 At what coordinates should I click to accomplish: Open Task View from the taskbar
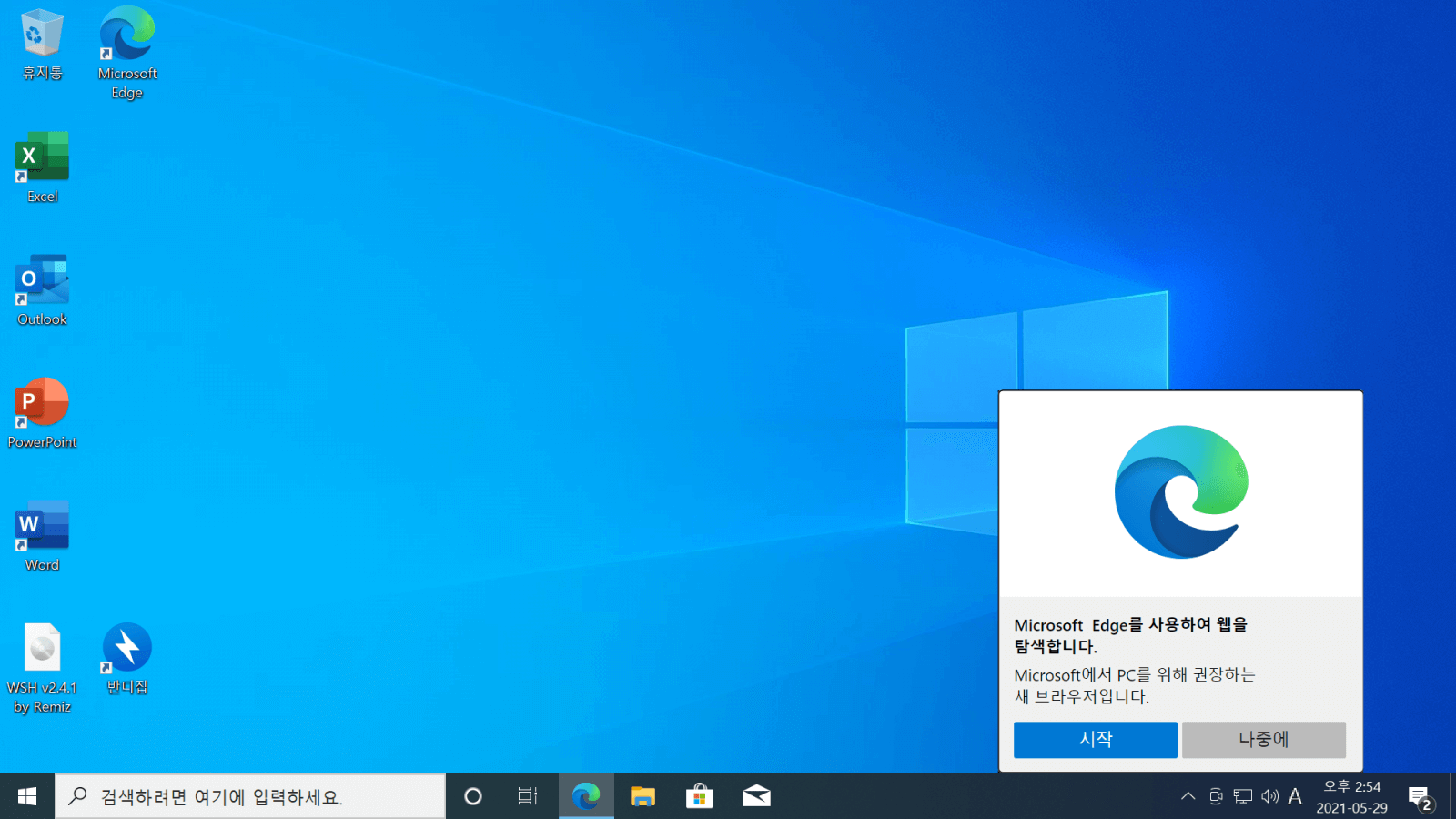point(528,796)
